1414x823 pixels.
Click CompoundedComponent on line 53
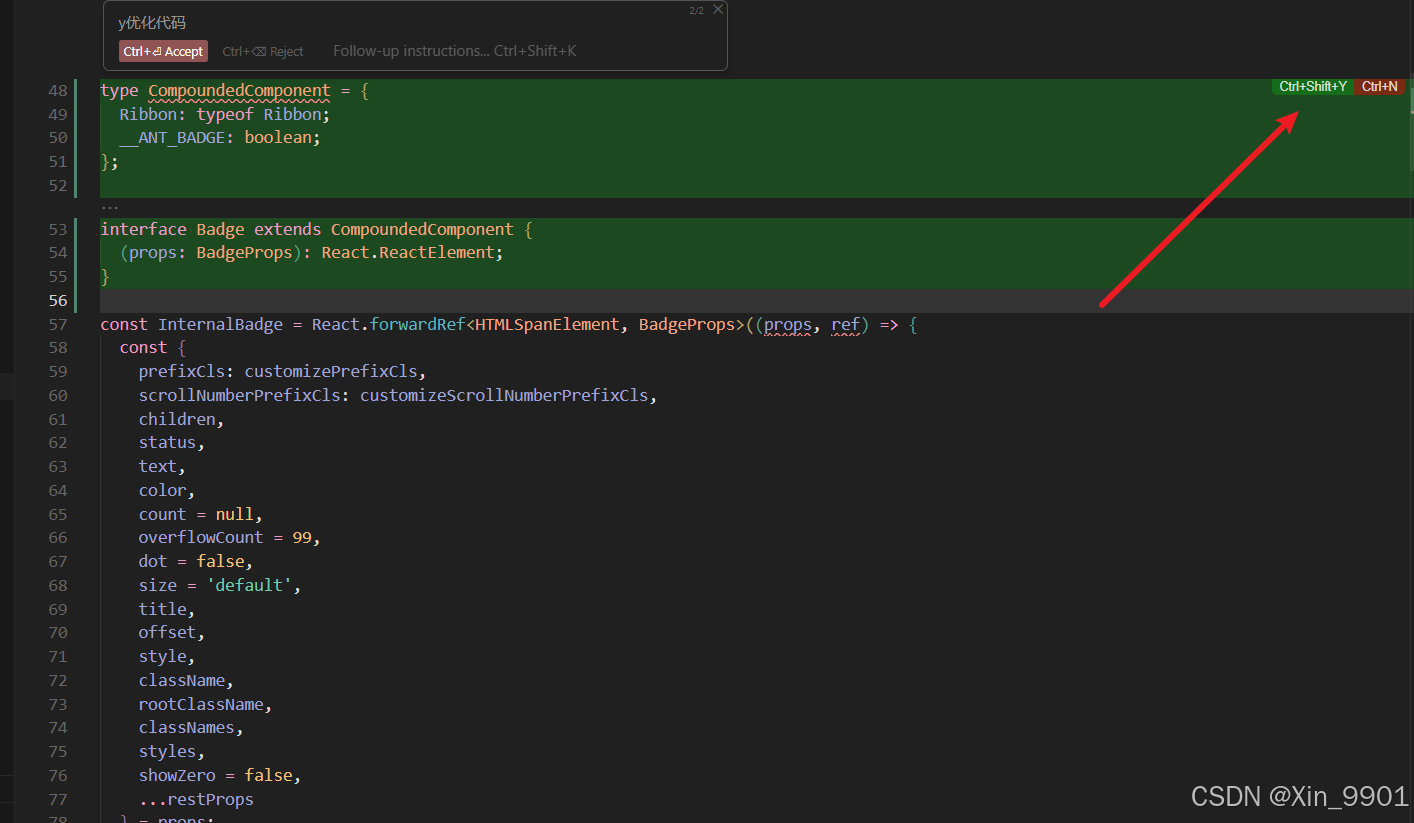(422, 229)
